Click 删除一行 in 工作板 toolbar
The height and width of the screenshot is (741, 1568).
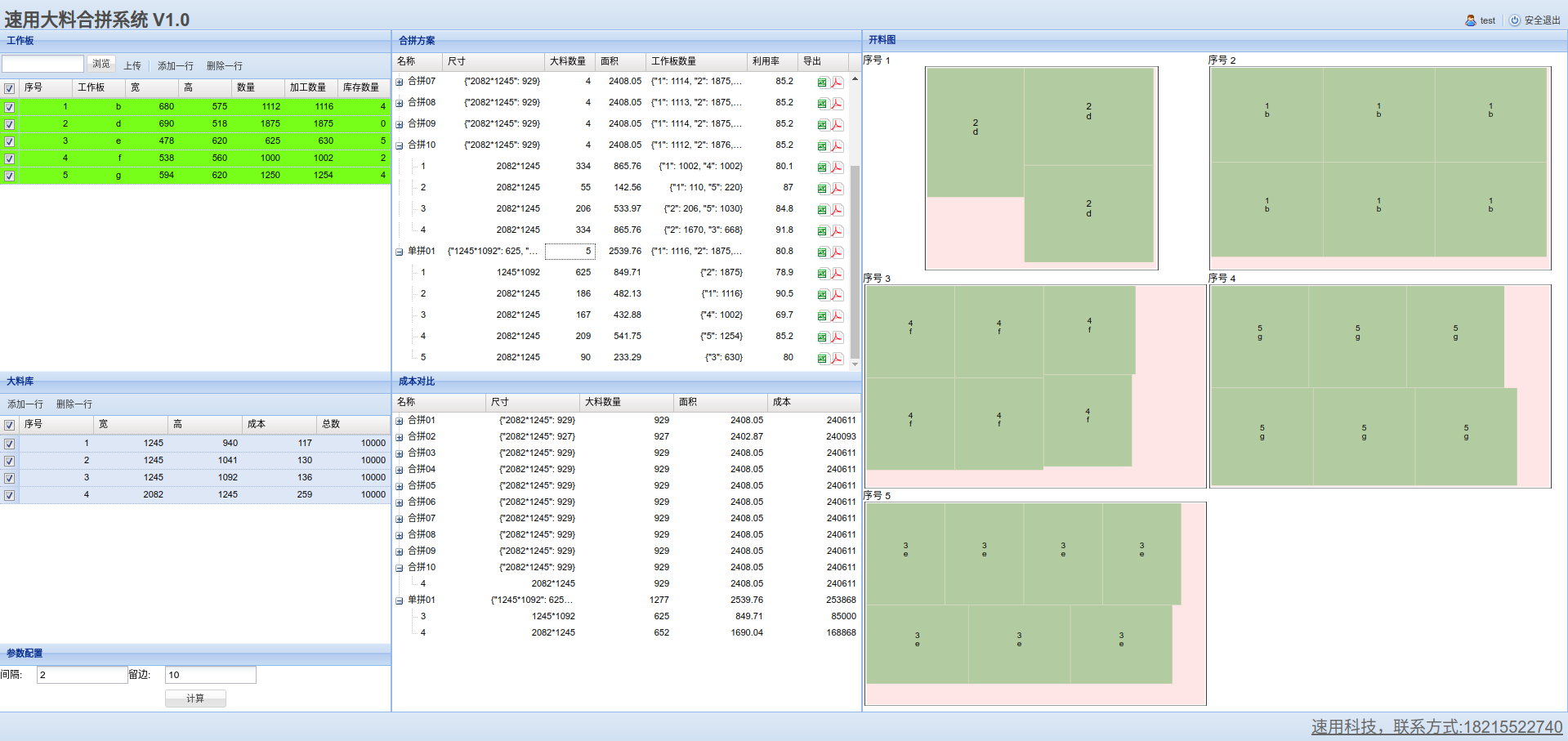pos(225,65)
